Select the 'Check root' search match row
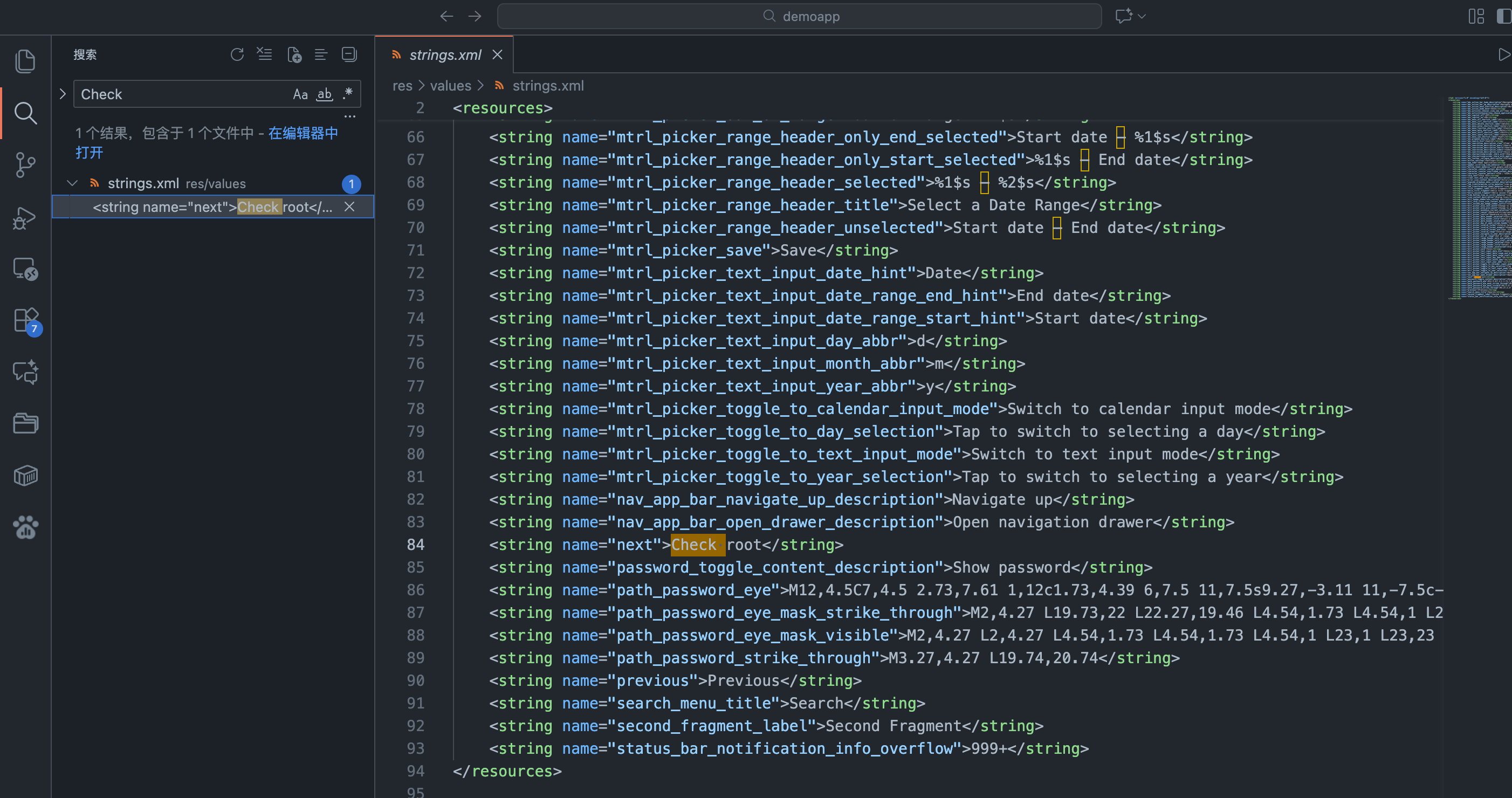Image resolution: width=1512 pixels, height=798 pixels. 212,207
